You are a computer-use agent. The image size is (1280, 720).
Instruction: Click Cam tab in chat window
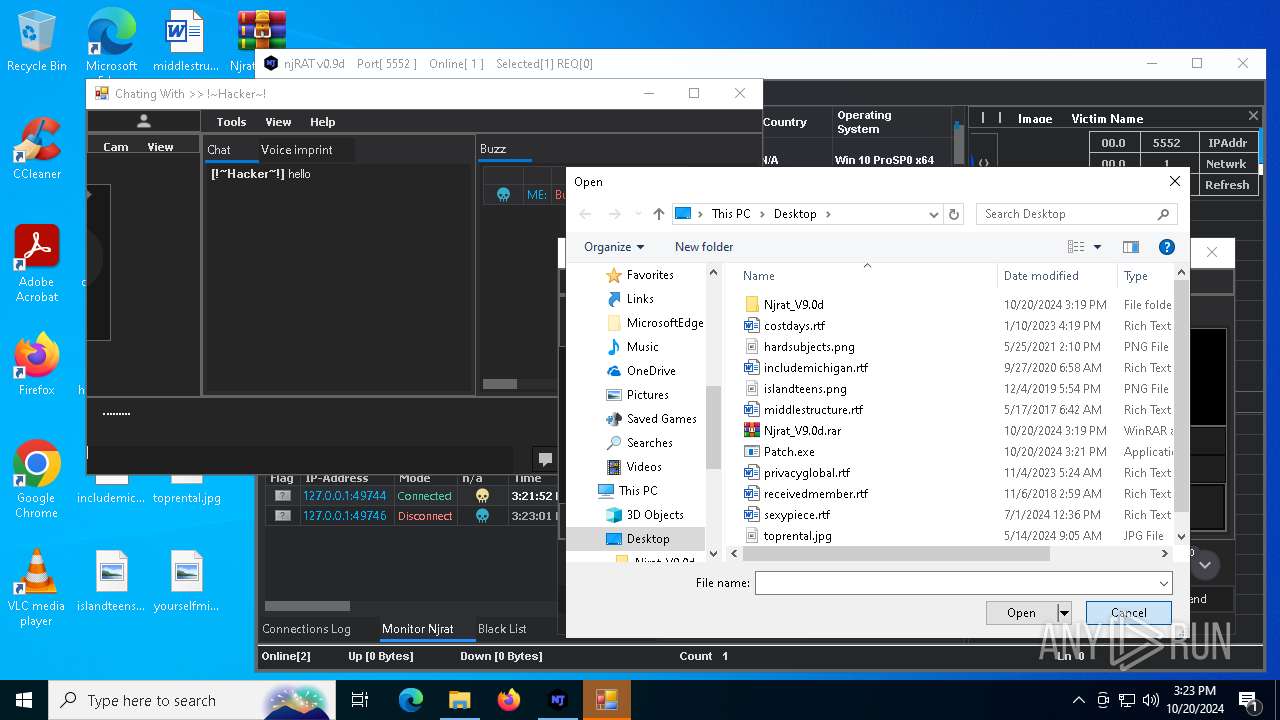(116, 147)
